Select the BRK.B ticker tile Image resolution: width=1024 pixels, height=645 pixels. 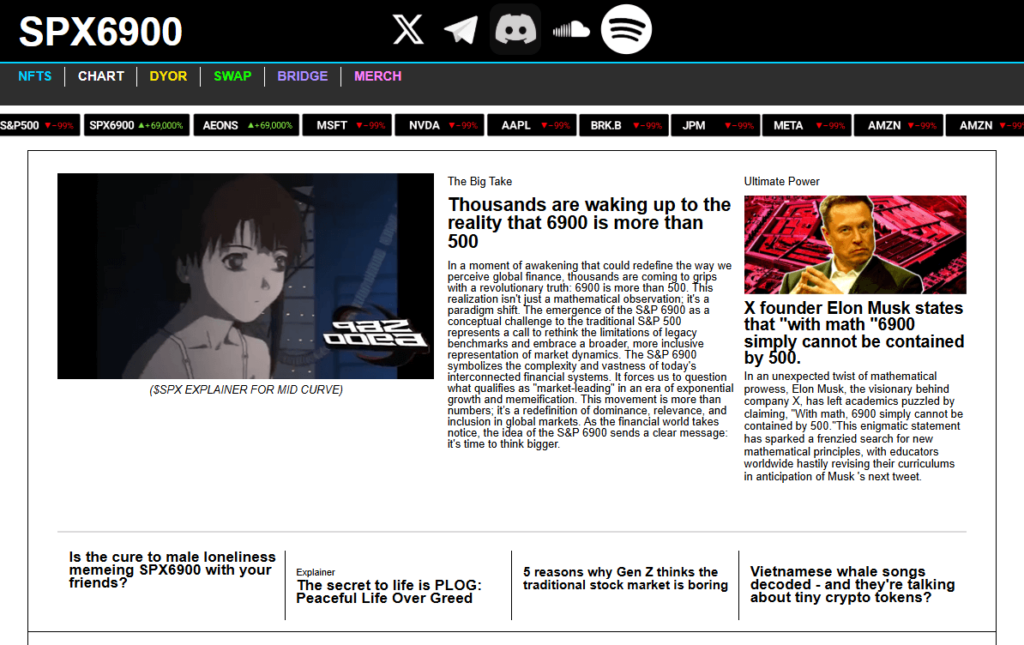[x=624, y=125]
